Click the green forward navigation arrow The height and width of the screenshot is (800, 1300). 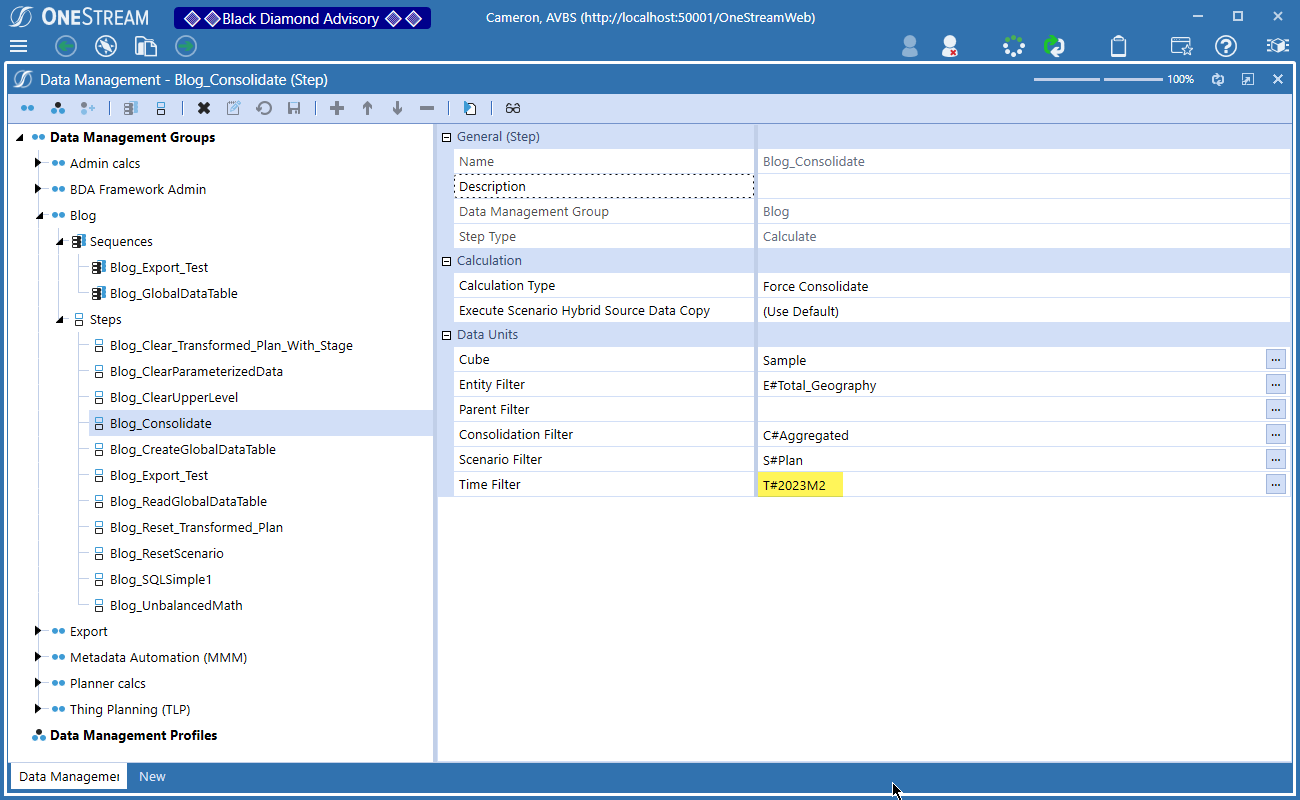tap(186, 46)
